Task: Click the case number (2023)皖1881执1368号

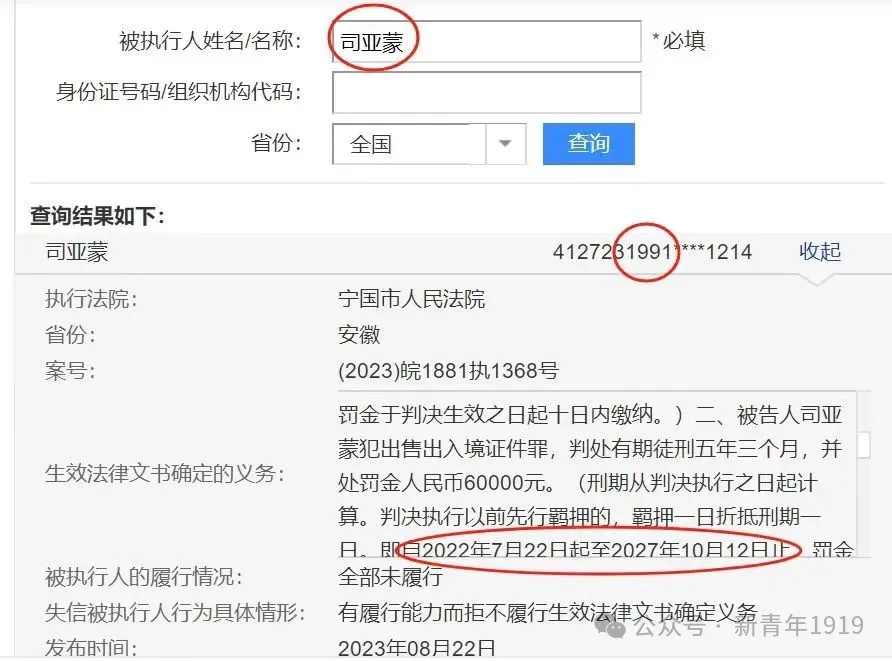Action: pyautogui.click(x=448, y=371)
